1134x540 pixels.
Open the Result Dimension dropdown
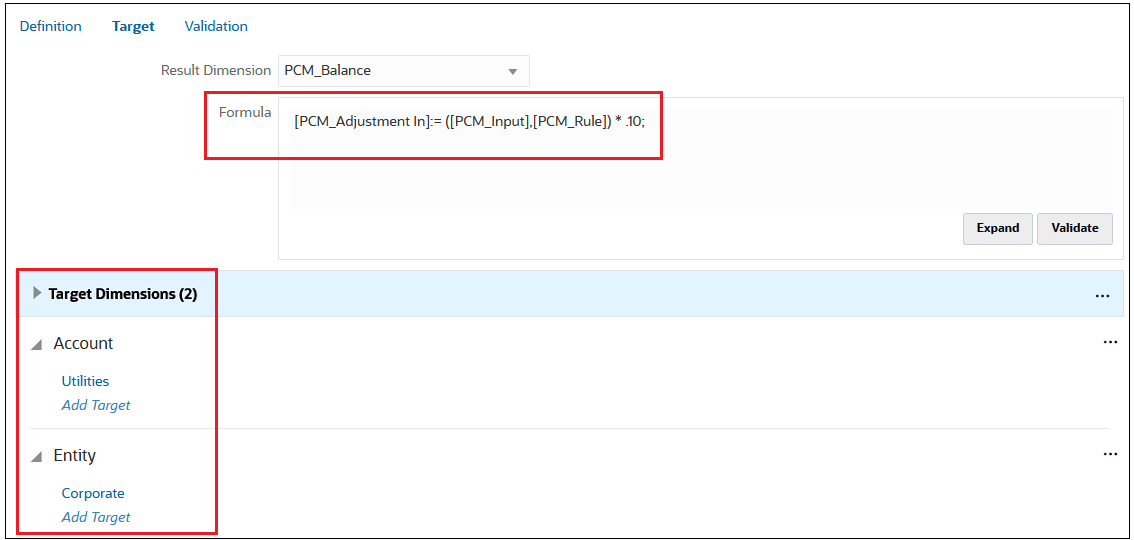coord(513,71)
